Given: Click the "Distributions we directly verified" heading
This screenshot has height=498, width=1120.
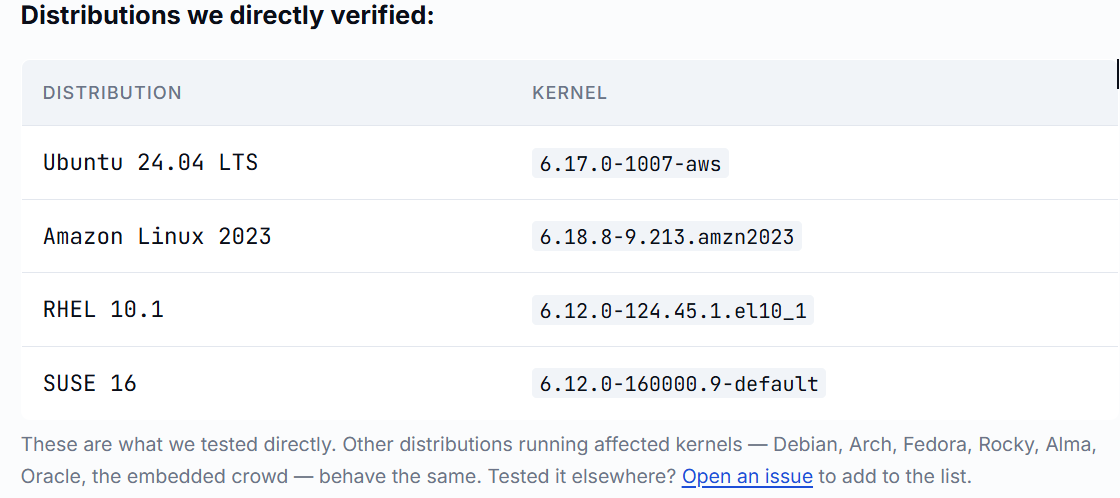Looking at the screenshot, I should coord(227,17).
